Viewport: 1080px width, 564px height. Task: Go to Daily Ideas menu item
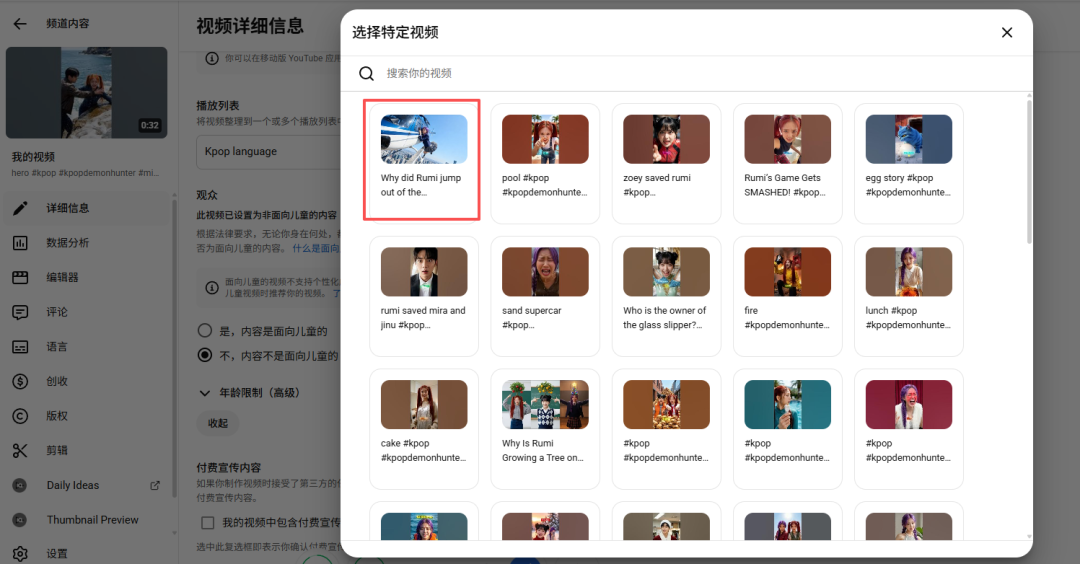[86, 485]
